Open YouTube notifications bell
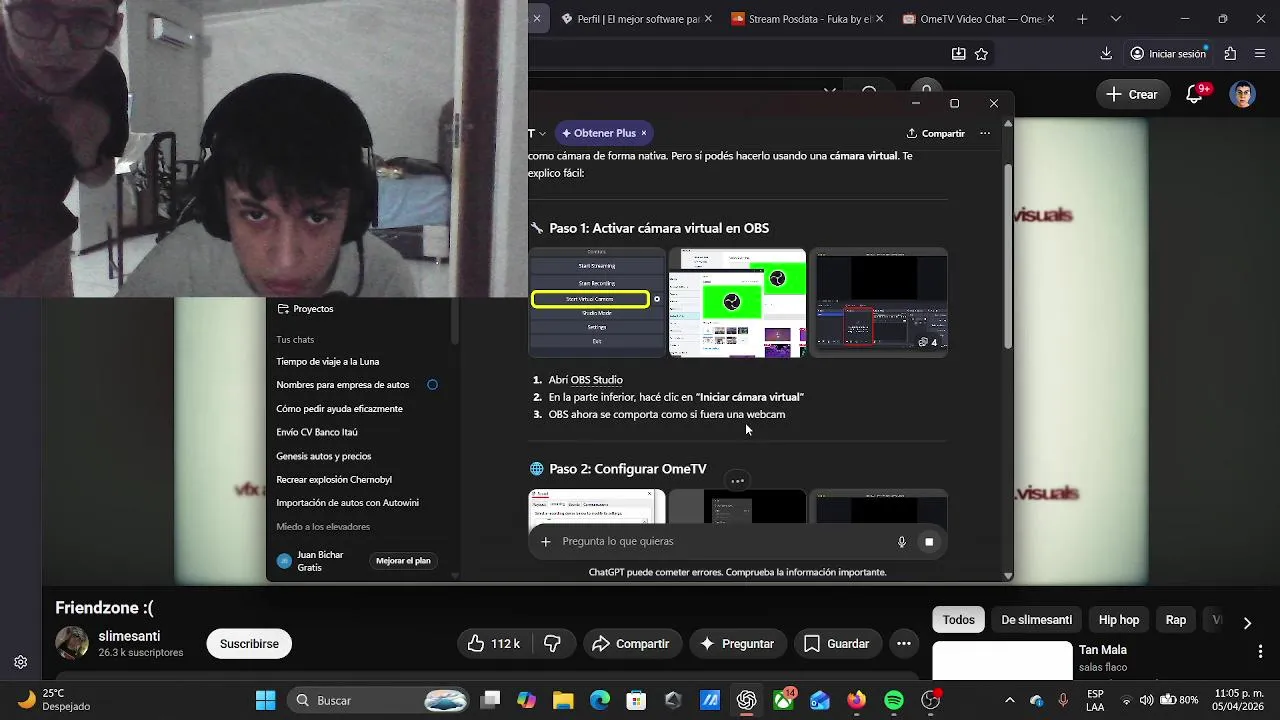The height and width of the screenshot is (720, 1280). coord(1194,94)
